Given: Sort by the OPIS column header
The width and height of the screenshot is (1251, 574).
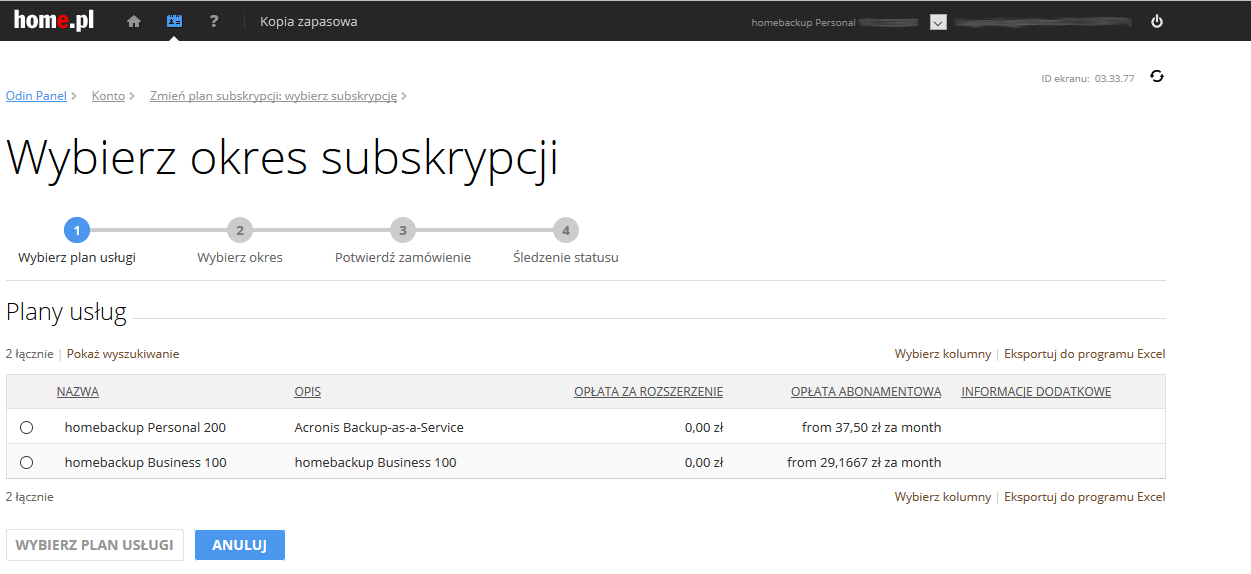Looking at the screenshot, I should tap(308, 392).
